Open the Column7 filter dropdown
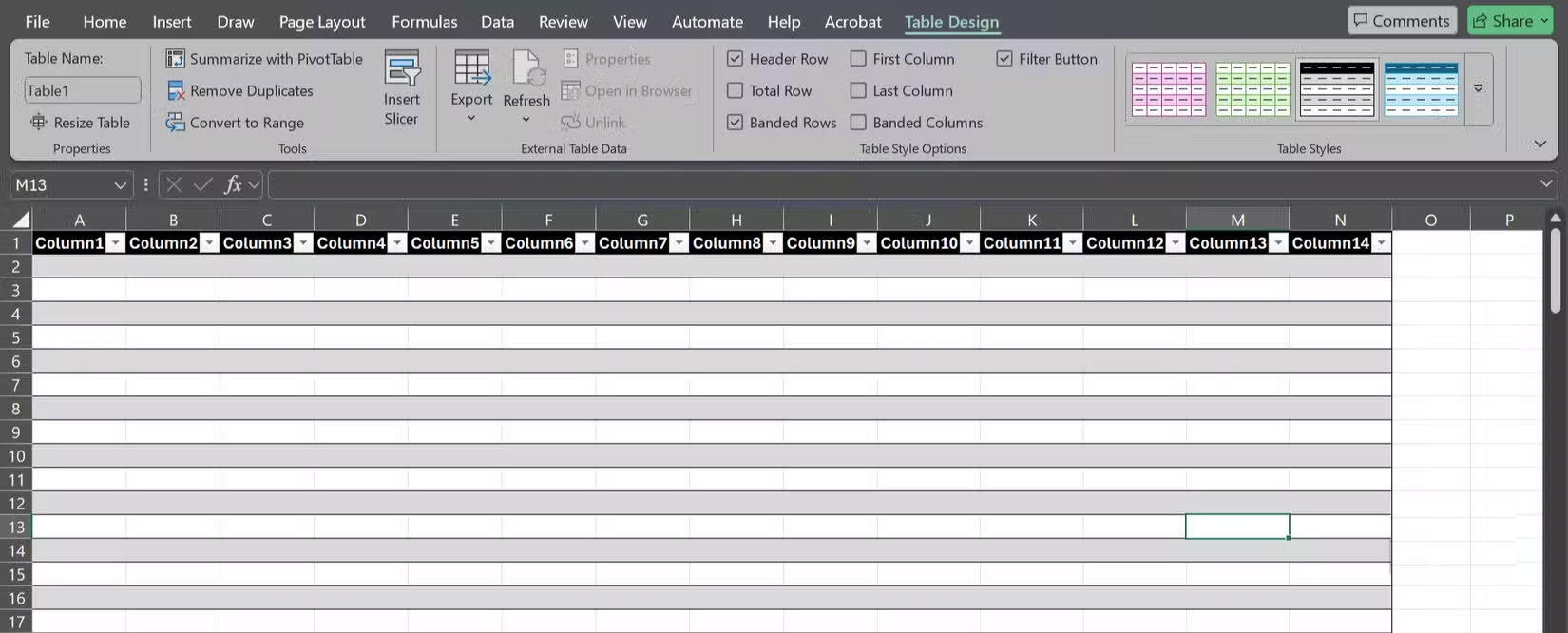Viewport: 1568px width, 633px height. coord(679,243)
